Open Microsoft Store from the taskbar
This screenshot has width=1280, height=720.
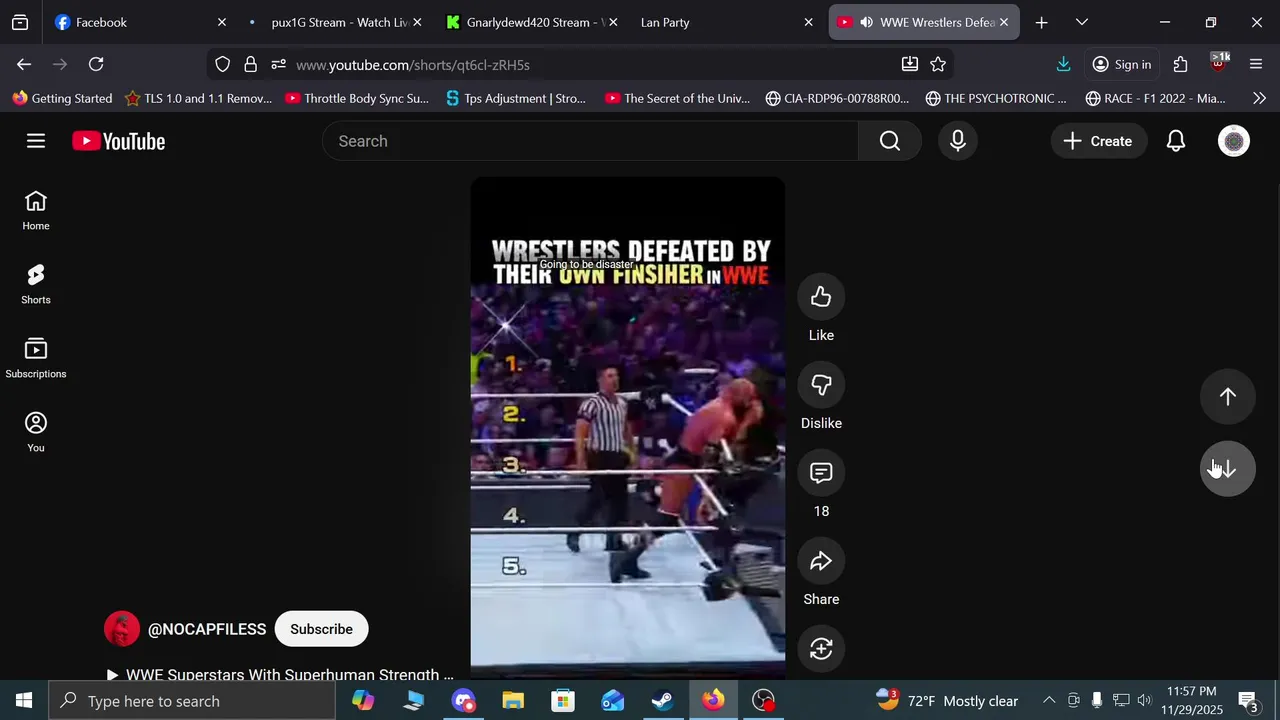click(x=563, y=701)
